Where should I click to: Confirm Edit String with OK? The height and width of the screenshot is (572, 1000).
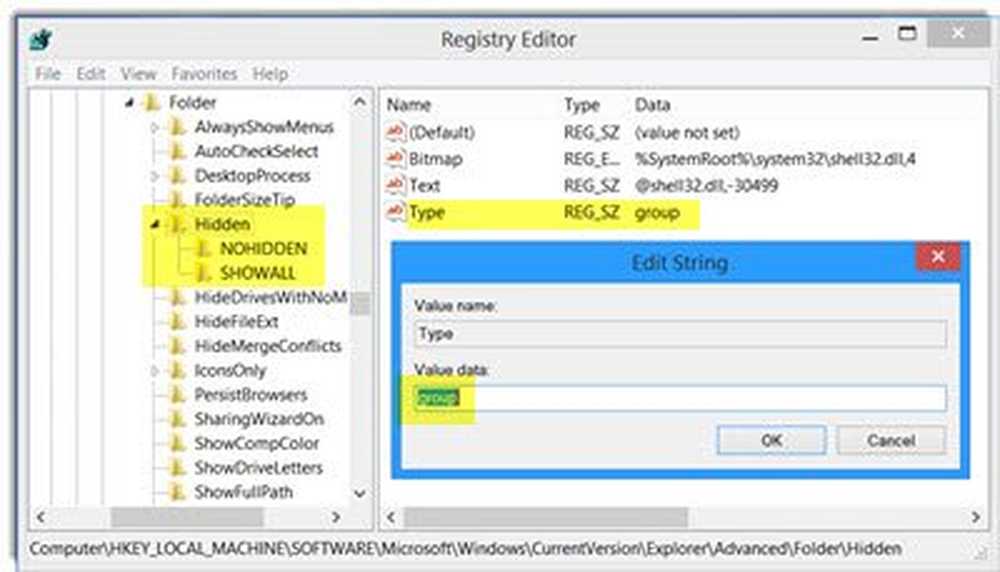[x=772, y=440]
